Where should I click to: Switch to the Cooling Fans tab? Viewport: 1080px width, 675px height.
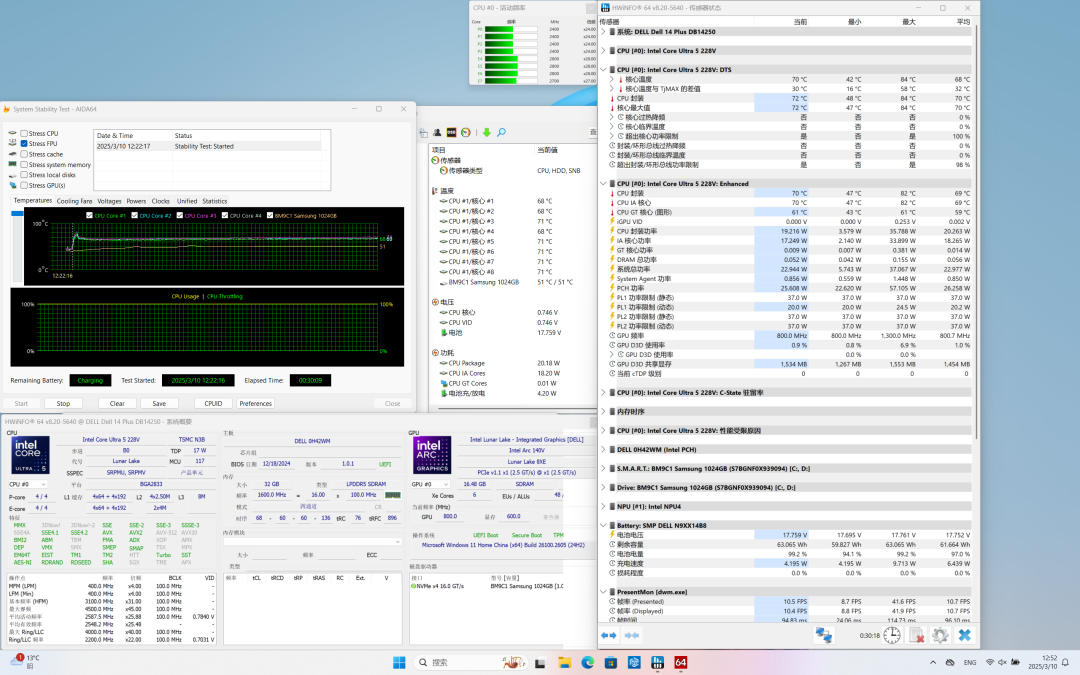pos(74,201)
